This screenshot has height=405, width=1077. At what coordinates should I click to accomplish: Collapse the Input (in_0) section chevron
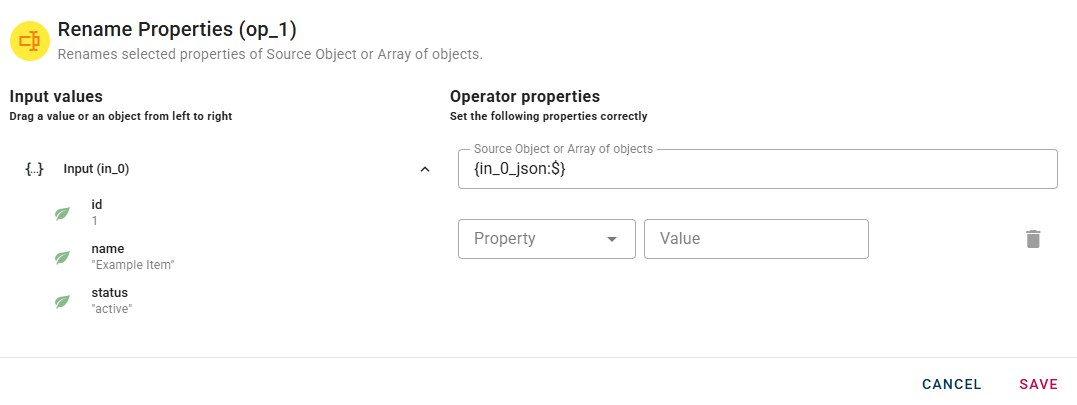(425, 169)
